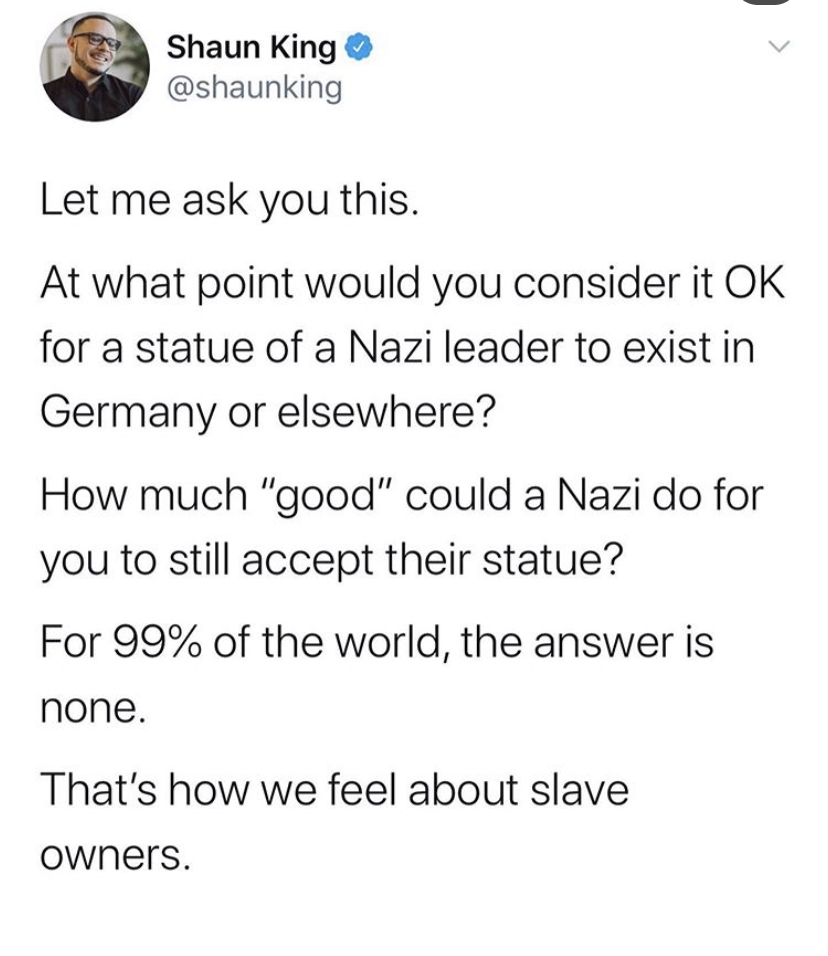The width and height of the screenshot is (828, 956).
Task: Click the Shaun King display name
Action: click(251, 46)
